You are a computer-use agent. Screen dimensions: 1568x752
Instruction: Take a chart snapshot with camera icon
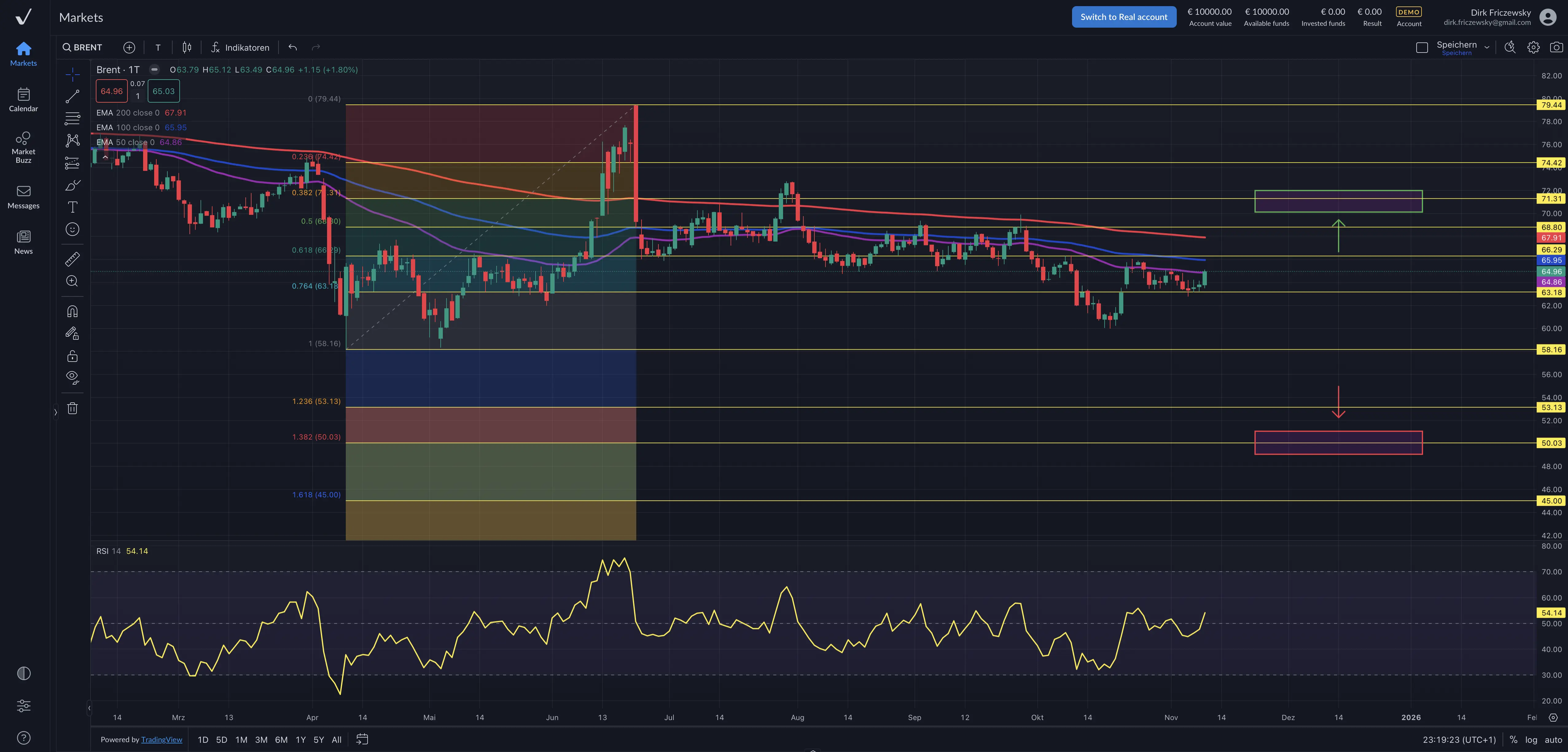[1556, 48]
